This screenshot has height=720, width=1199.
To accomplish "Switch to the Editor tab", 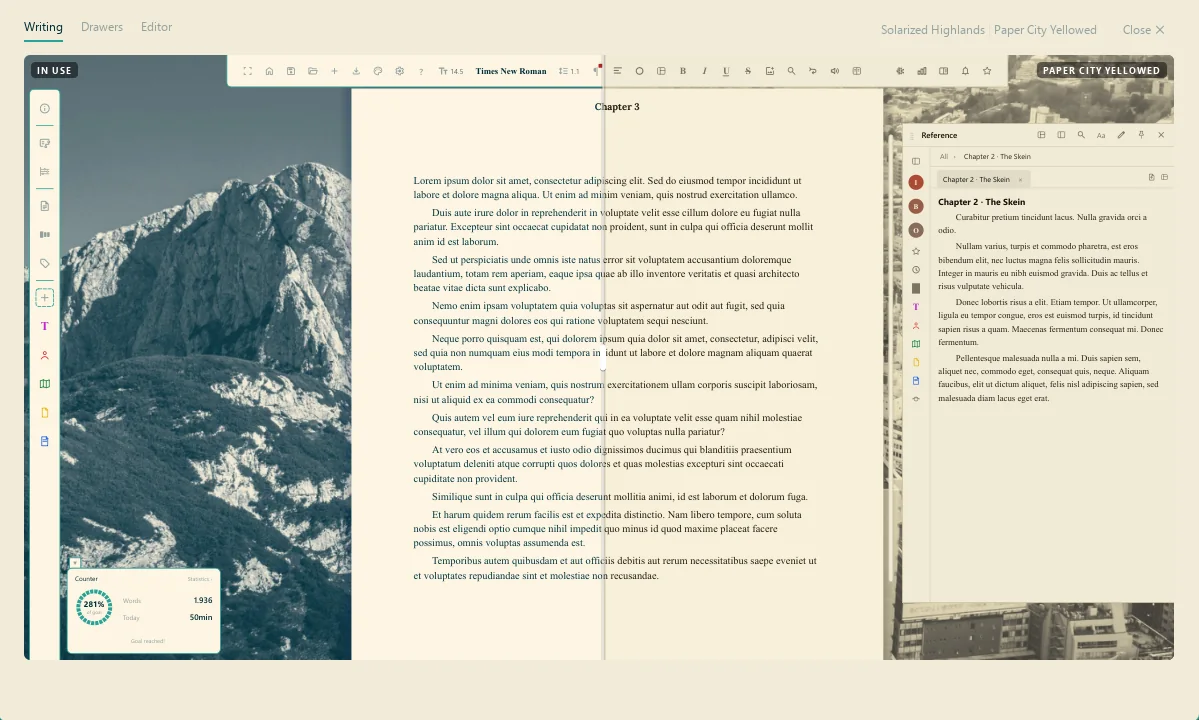I will pyautogui.click(x=156, y=27).
